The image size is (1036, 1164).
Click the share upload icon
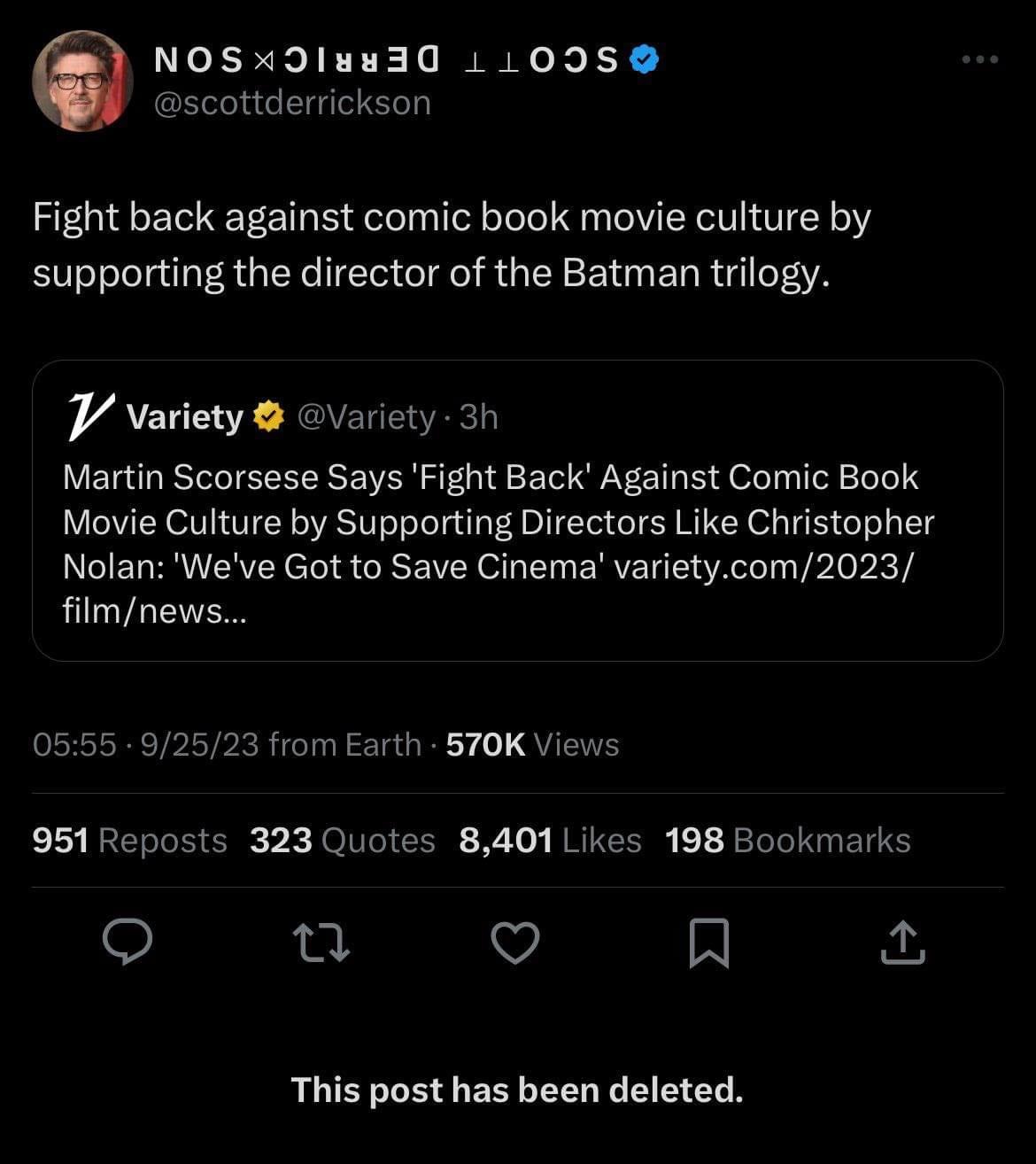click(x=902, y=942)
